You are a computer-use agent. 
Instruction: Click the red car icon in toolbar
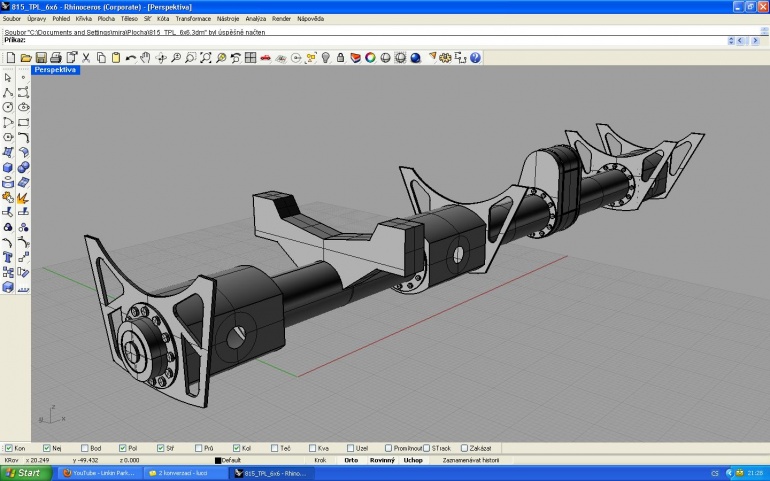[265, 58]
